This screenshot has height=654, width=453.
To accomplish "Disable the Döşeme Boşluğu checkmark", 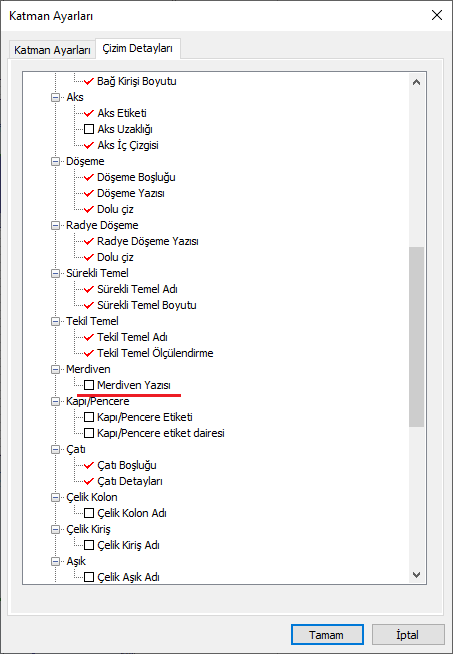I will (89, 177).
